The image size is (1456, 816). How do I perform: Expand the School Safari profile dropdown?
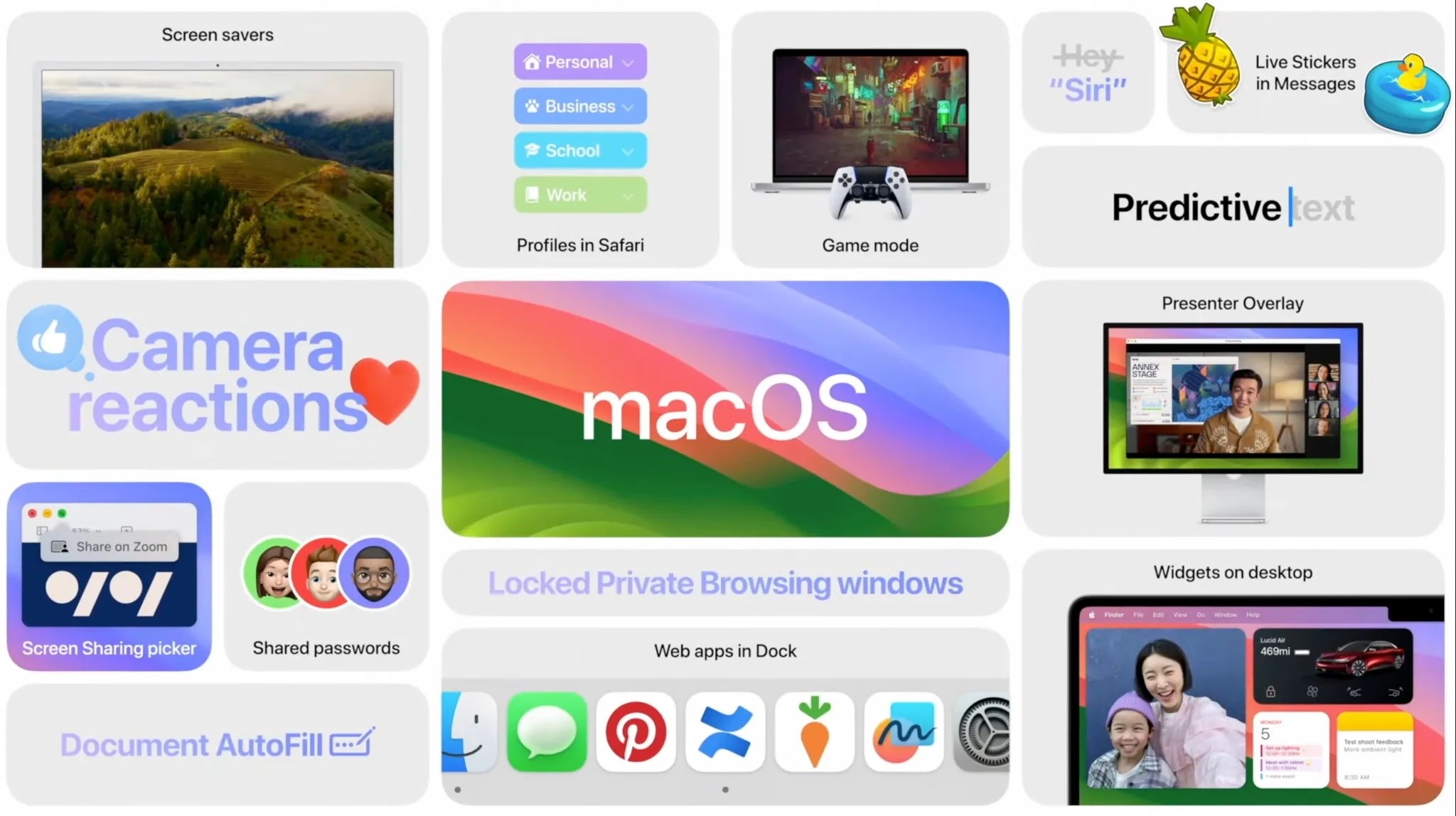(627, 150)
